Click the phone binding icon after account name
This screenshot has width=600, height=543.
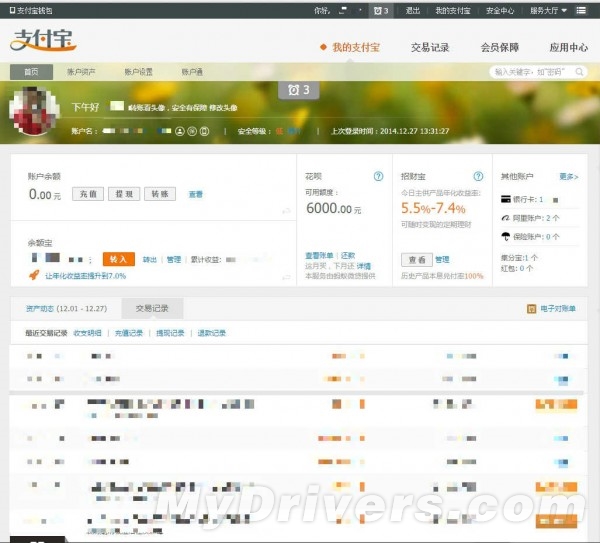[x=205, y=131]
